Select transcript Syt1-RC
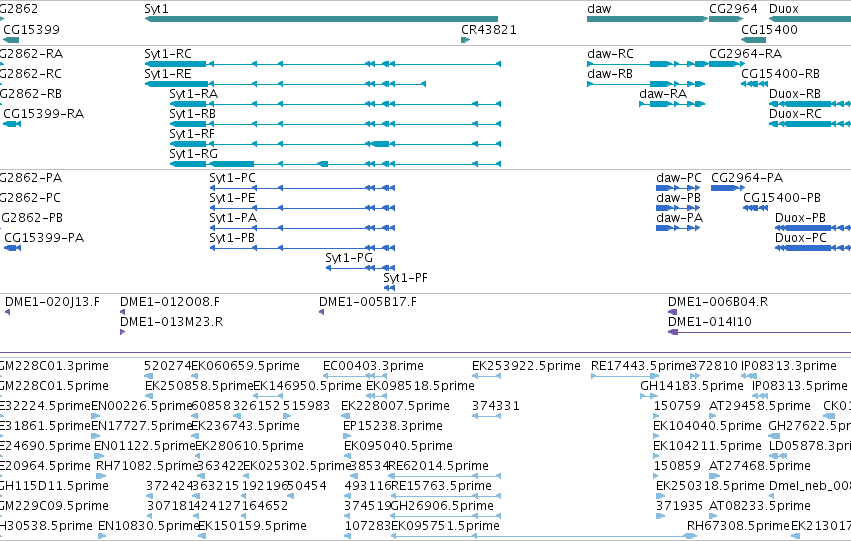 click(322, 64)
